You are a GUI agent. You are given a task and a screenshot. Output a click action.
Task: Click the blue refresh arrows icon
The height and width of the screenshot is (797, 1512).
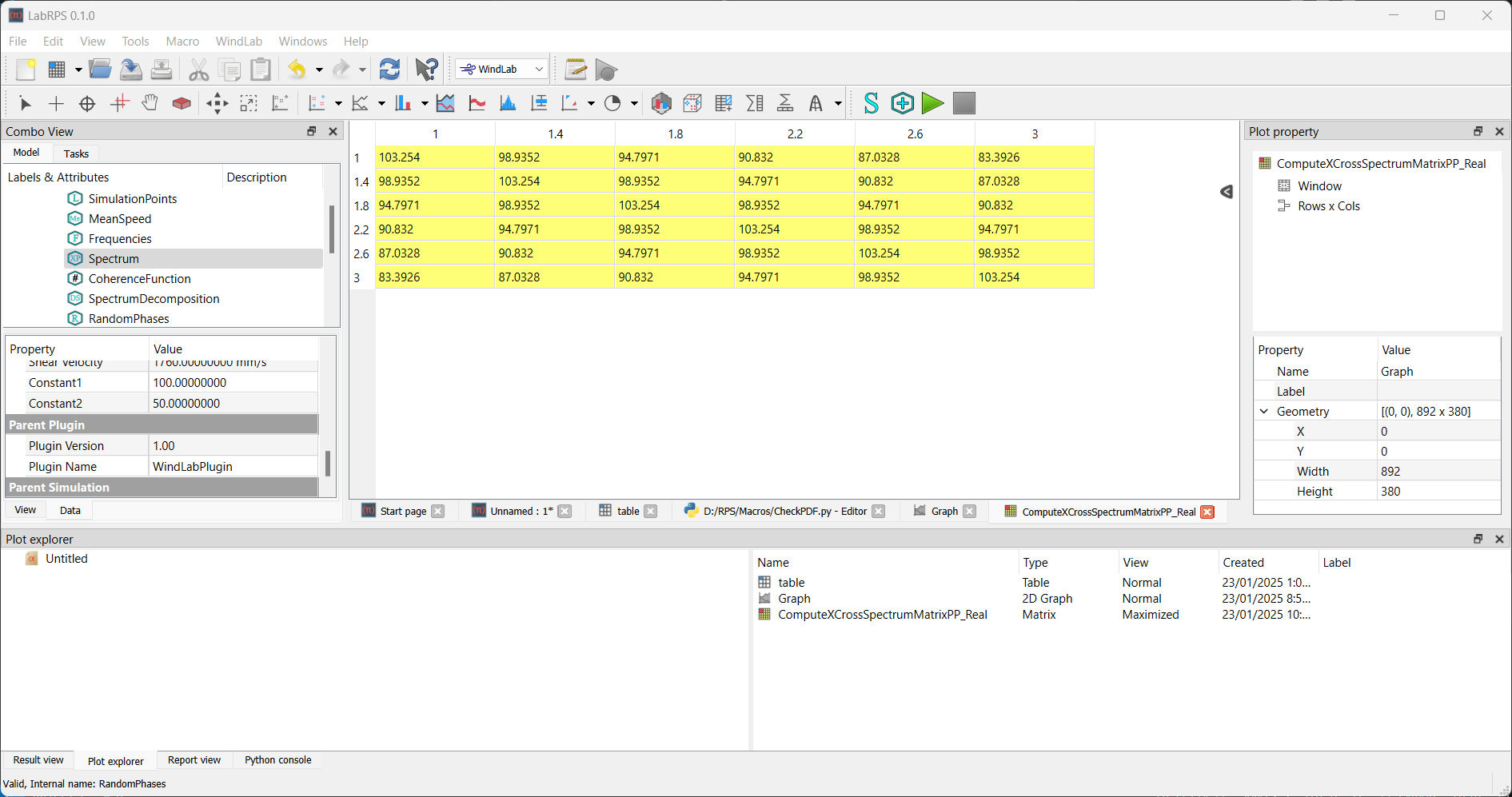389,70
